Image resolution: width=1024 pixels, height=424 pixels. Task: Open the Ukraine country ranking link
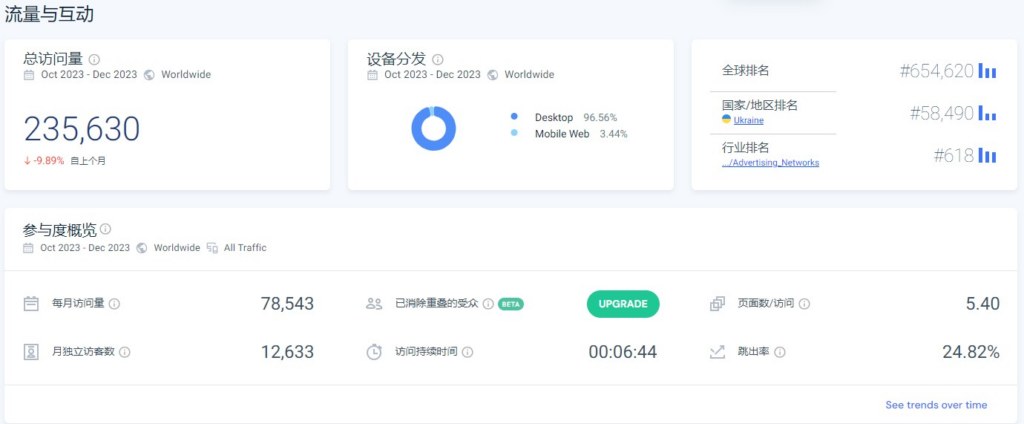pyautogui.click(x=748, y=120)
